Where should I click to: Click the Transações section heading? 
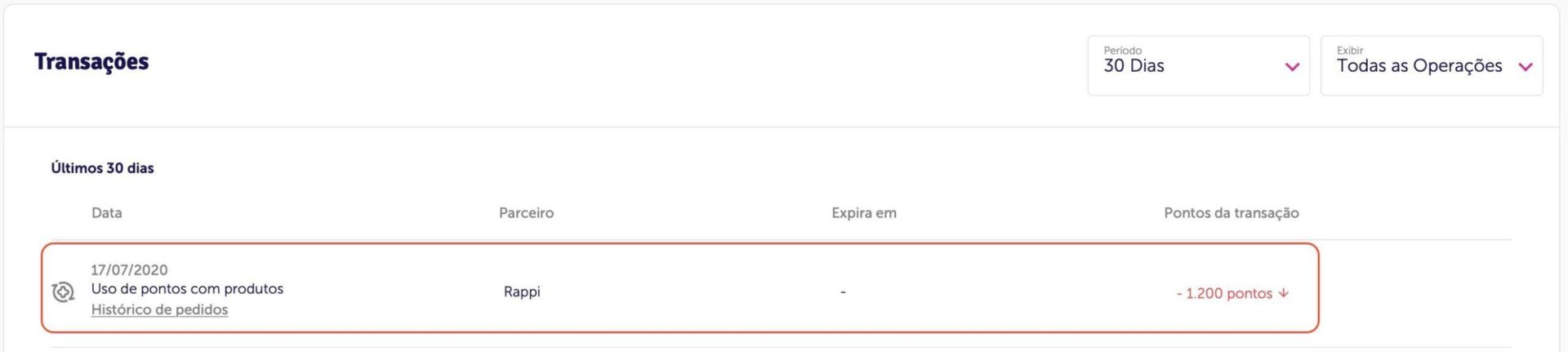[x=91, y=62]
